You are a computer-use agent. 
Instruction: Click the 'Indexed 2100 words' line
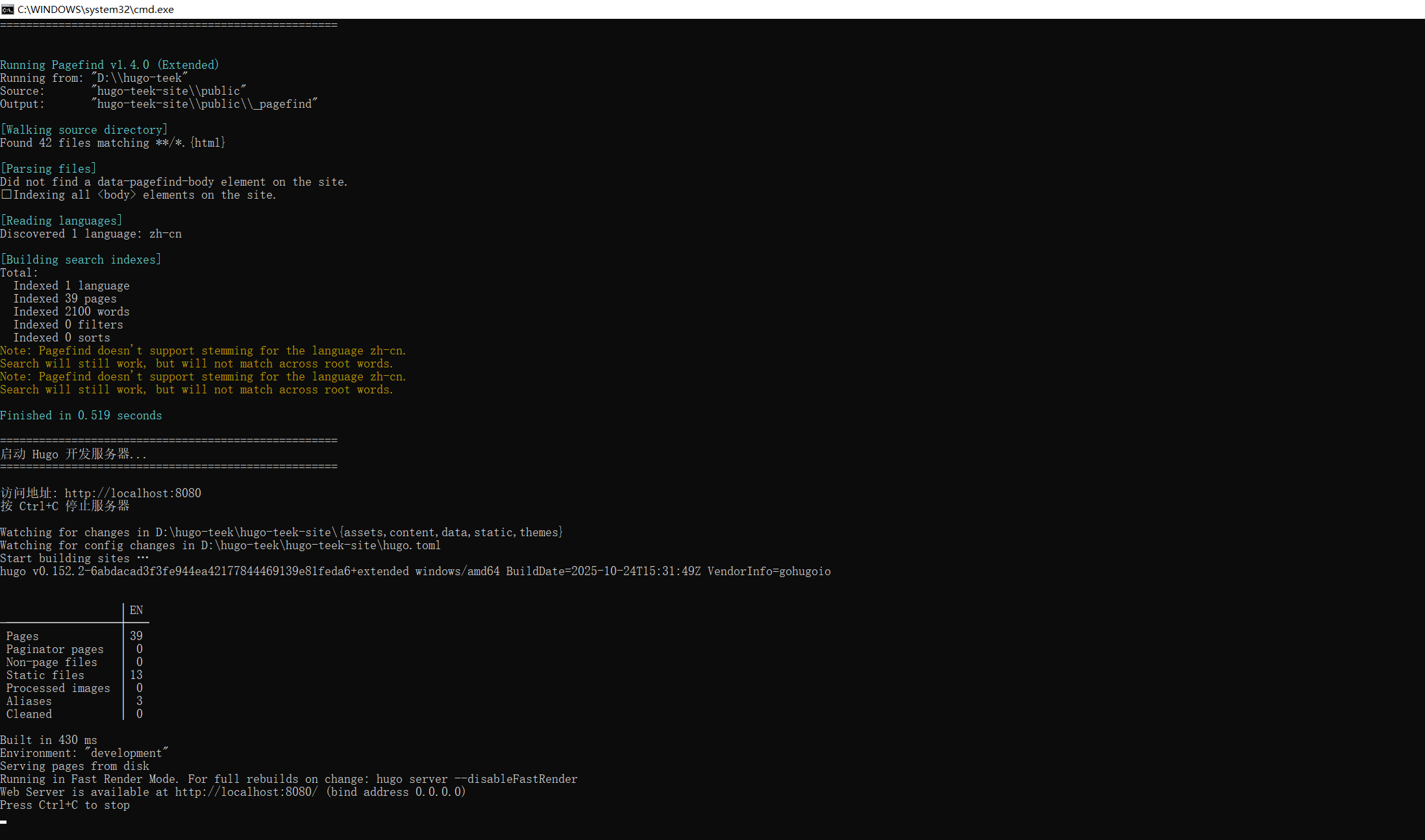71,312
